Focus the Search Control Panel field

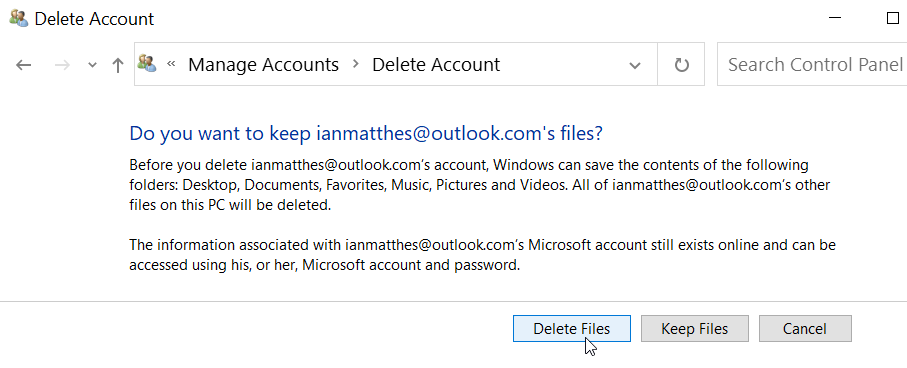click(x=812, y=64)
